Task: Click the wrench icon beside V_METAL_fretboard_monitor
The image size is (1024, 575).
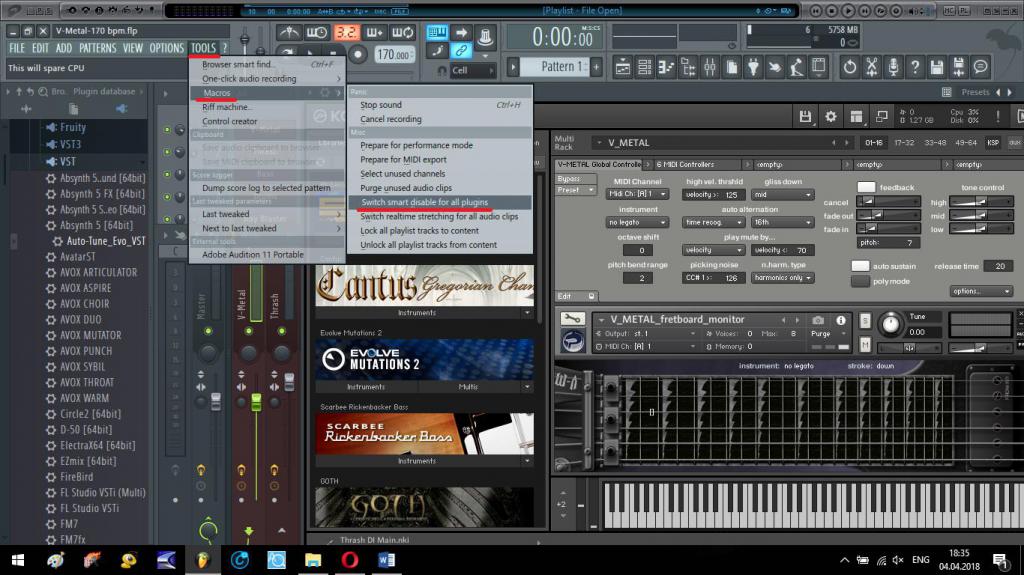Action: pos(573,319)
